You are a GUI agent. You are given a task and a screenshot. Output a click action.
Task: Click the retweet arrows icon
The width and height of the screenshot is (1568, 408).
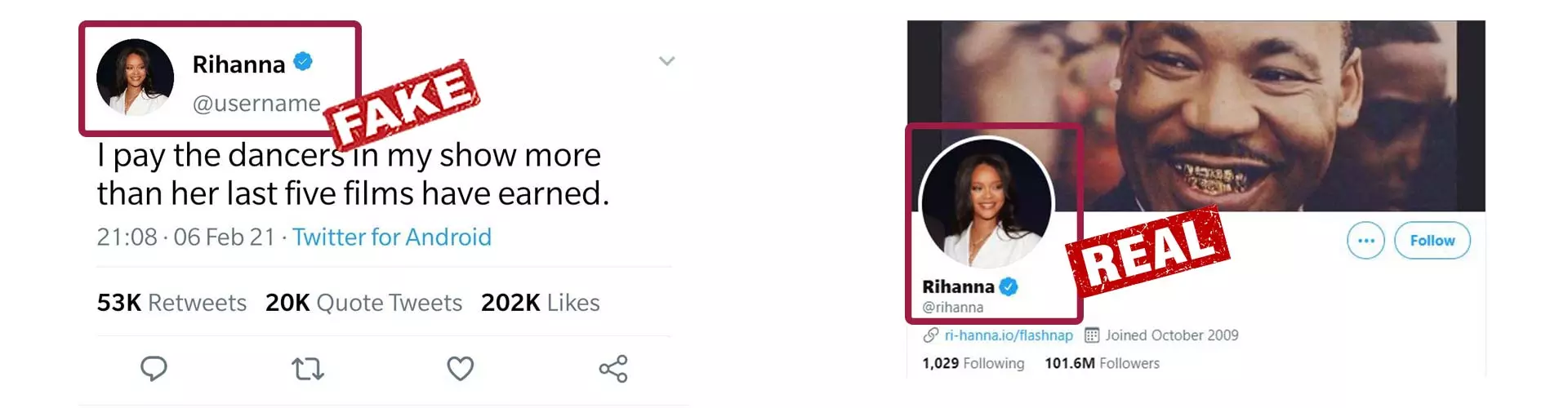pos(308,370)
